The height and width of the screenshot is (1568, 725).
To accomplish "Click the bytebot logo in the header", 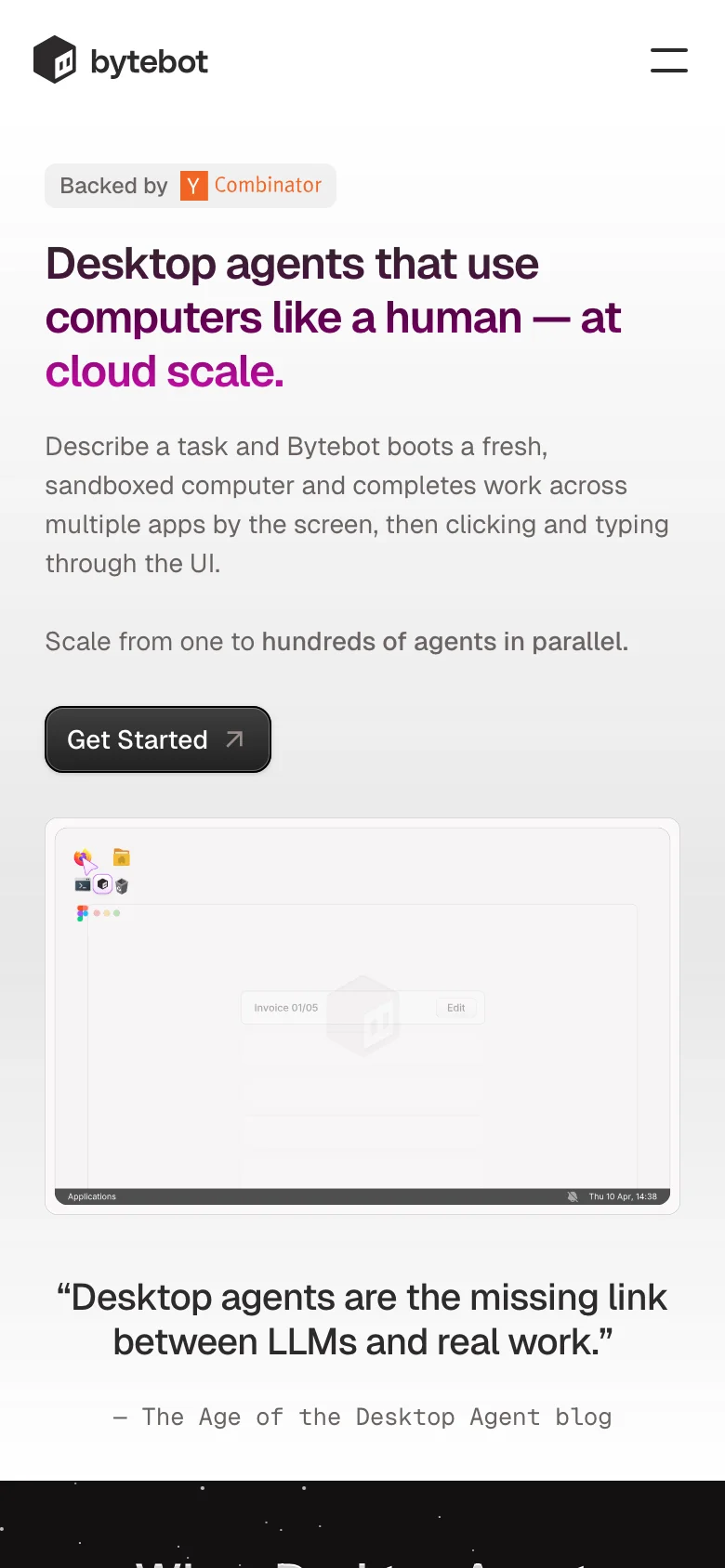I will 121,59.
